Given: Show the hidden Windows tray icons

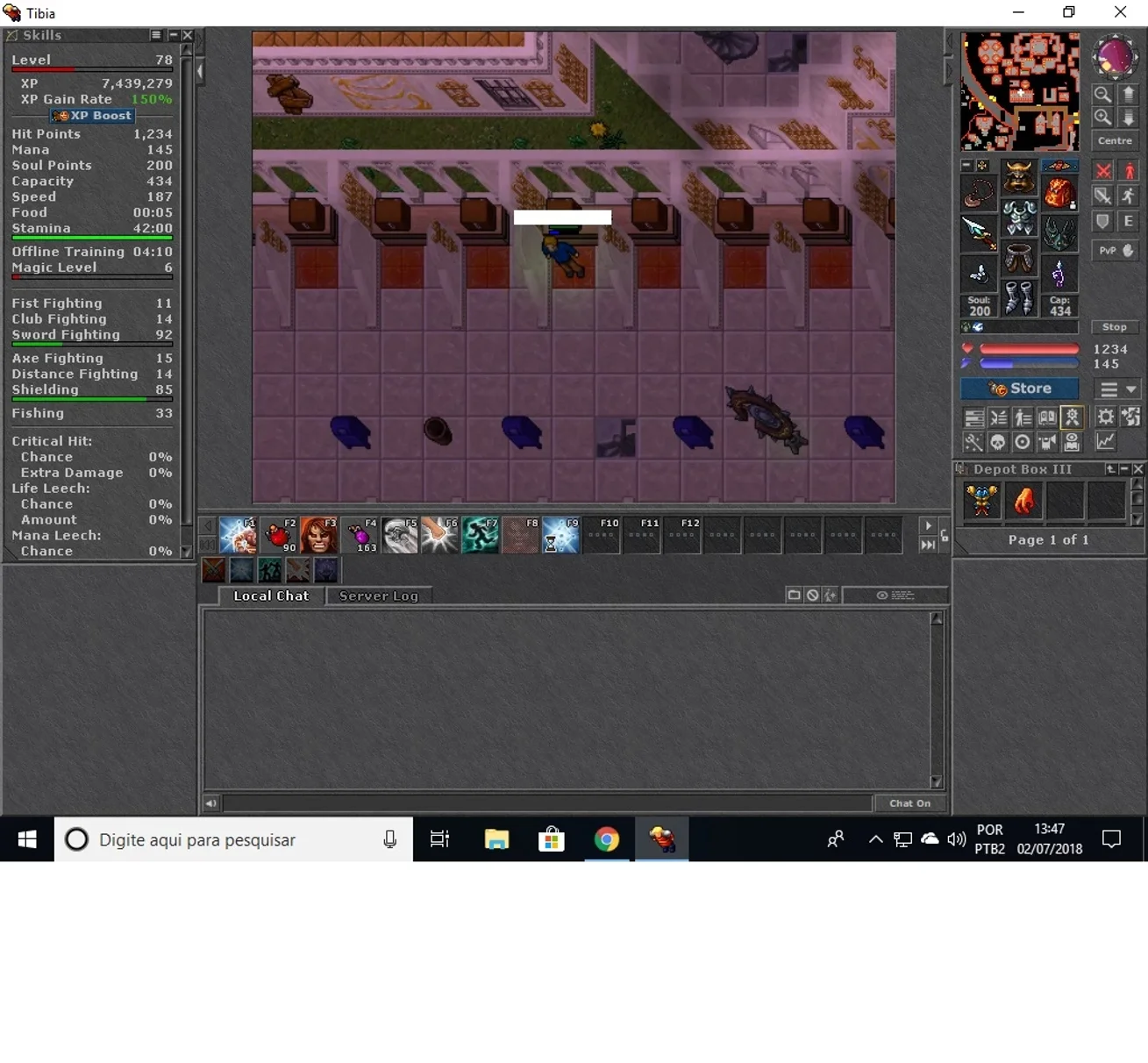Looking at the screenshot, I should click(x=875, y=839).
